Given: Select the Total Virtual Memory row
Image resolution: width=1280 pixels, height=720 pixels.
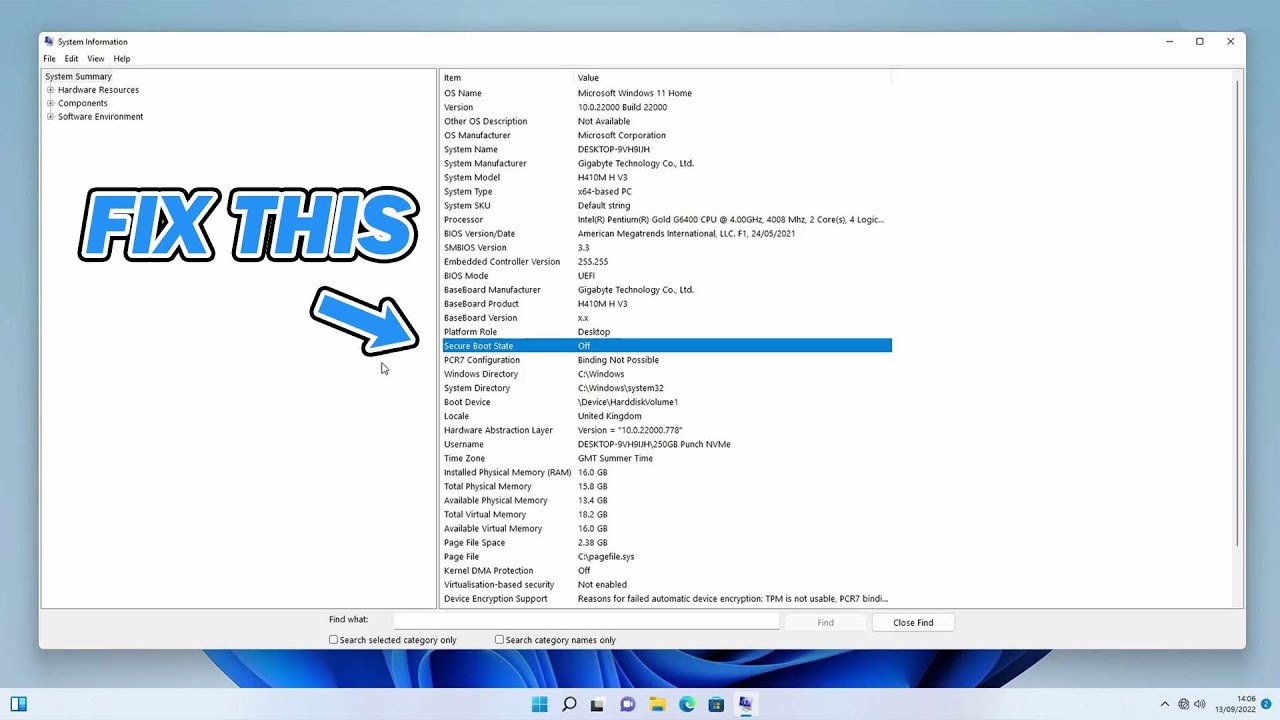Looking at the screenshot, I should tap(667, 515).
